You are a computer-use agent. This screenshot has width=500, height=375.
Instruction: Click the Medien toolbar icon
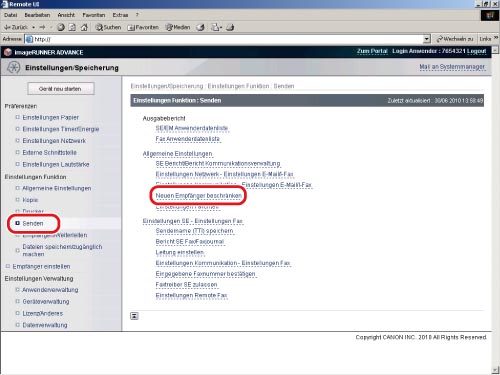click(178, 27)
